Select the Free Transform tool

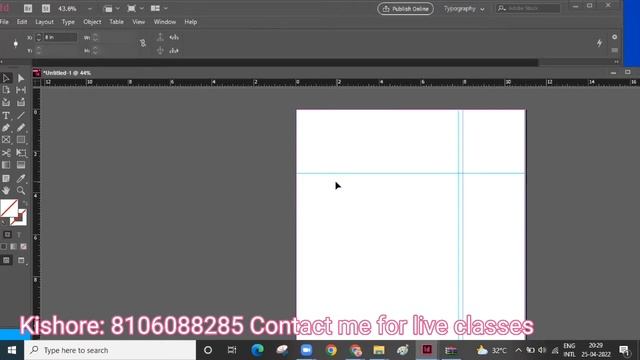pyautogui.click(x=21, y=153)
